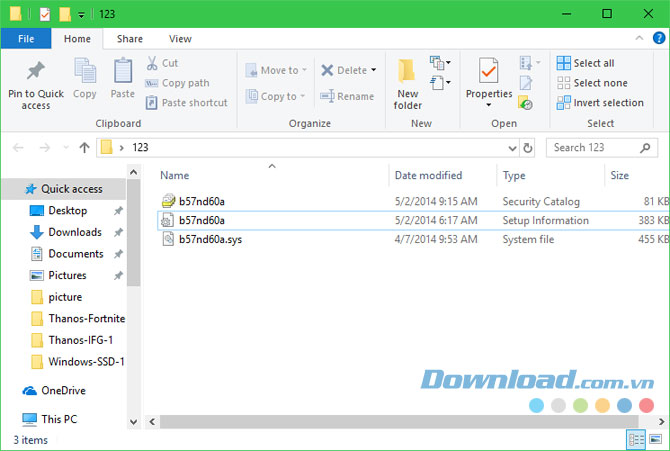670x451 pixels.
Task: Select Quick access in navigation pane
Action: tap(64, 189)
